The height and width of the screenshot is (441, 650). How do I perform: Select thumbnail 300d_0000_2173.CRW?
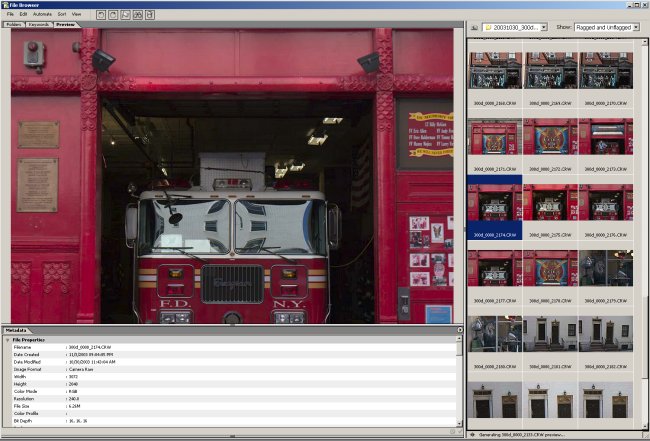pos(606,136)
